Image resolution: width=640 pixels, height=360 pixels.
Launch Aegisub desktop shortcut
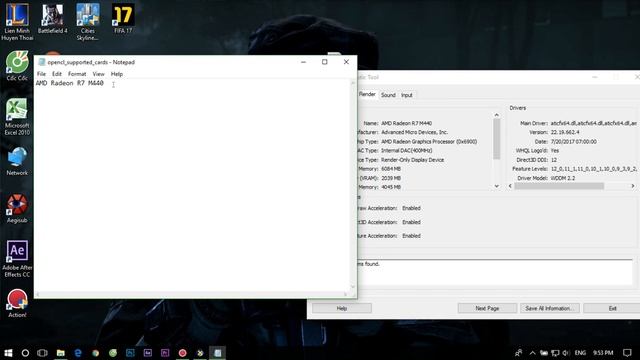(17, 209)
